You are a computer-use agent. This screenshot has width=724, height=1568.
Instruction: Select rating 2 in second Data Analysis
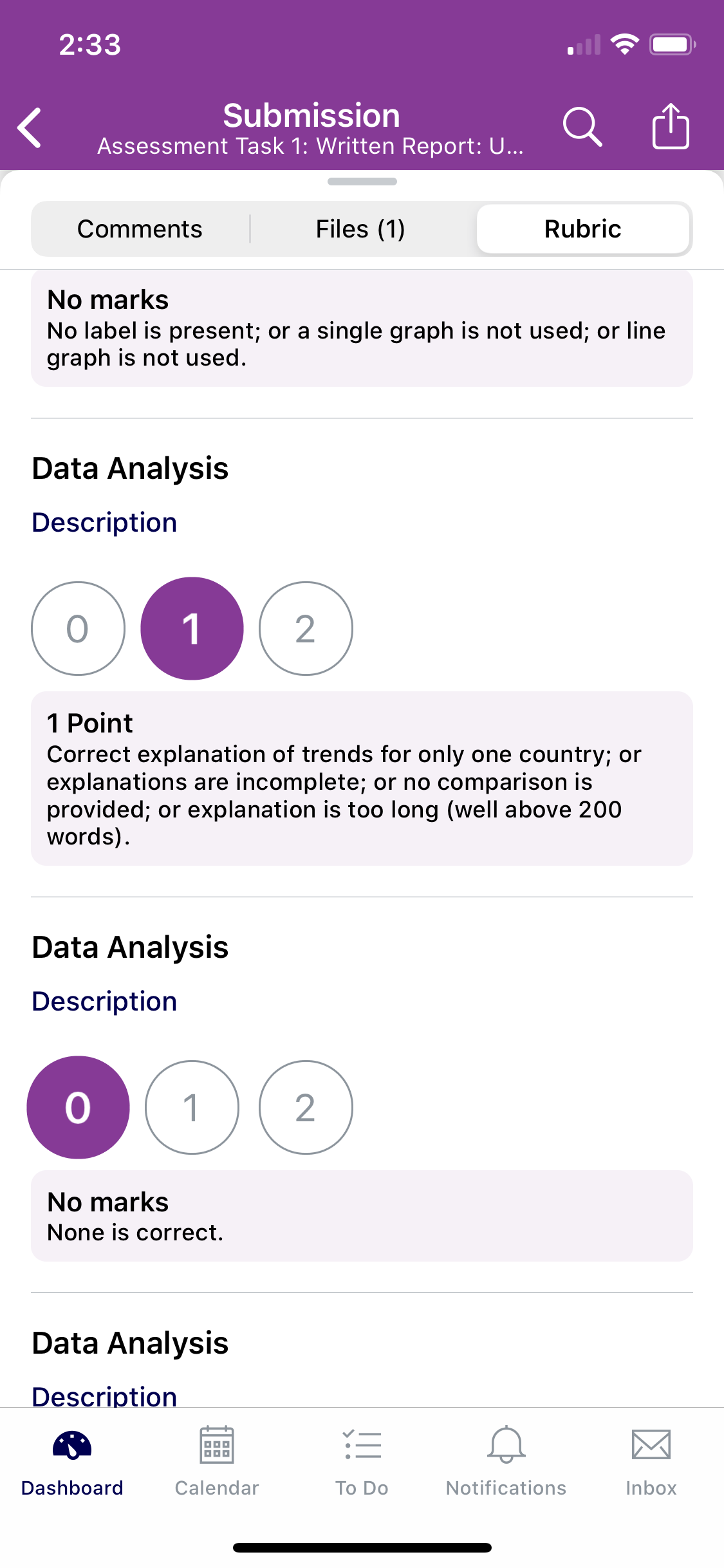(x=306, y=1107)
